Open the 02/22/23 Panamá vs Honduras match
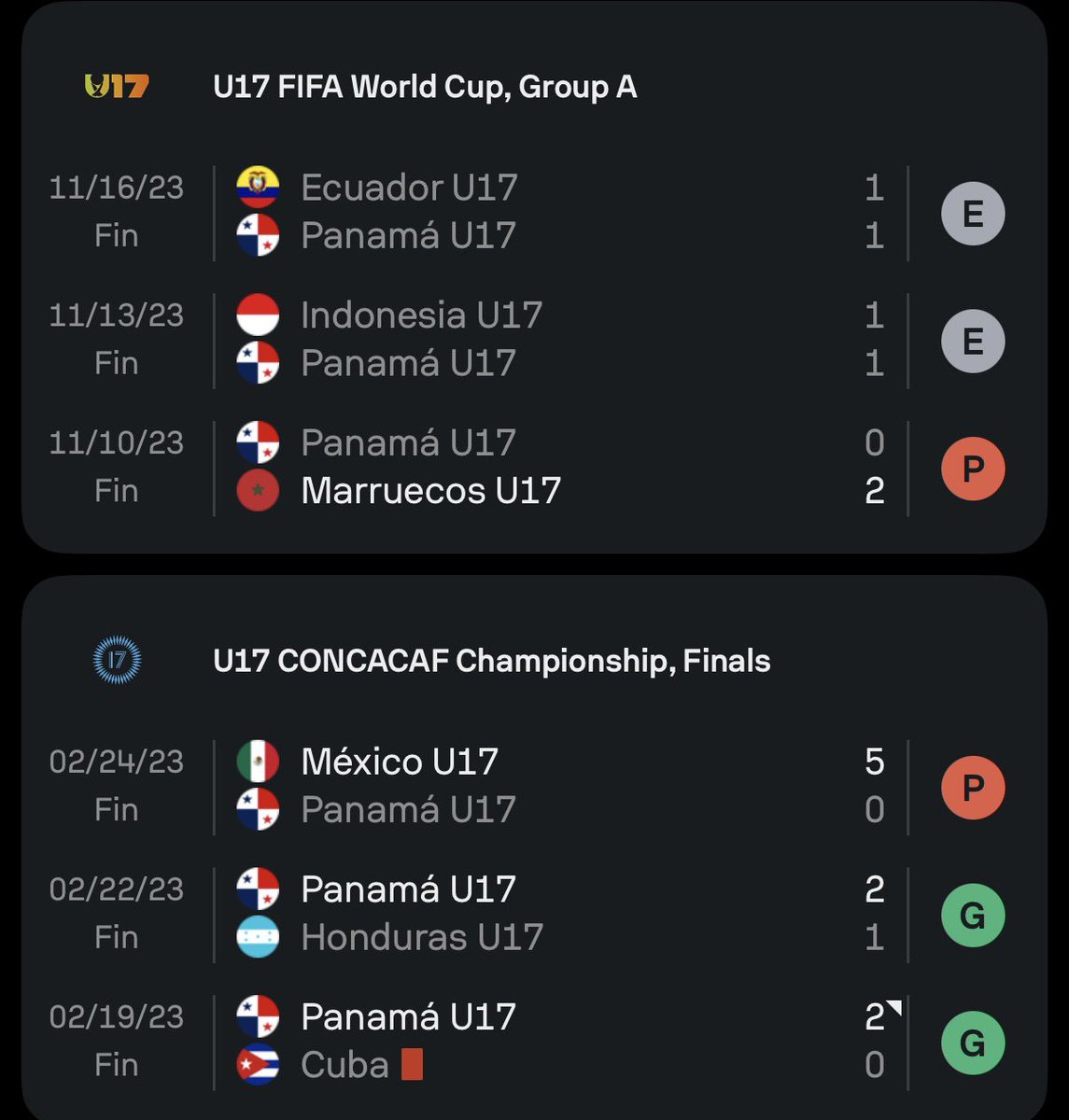 point(534,914)
